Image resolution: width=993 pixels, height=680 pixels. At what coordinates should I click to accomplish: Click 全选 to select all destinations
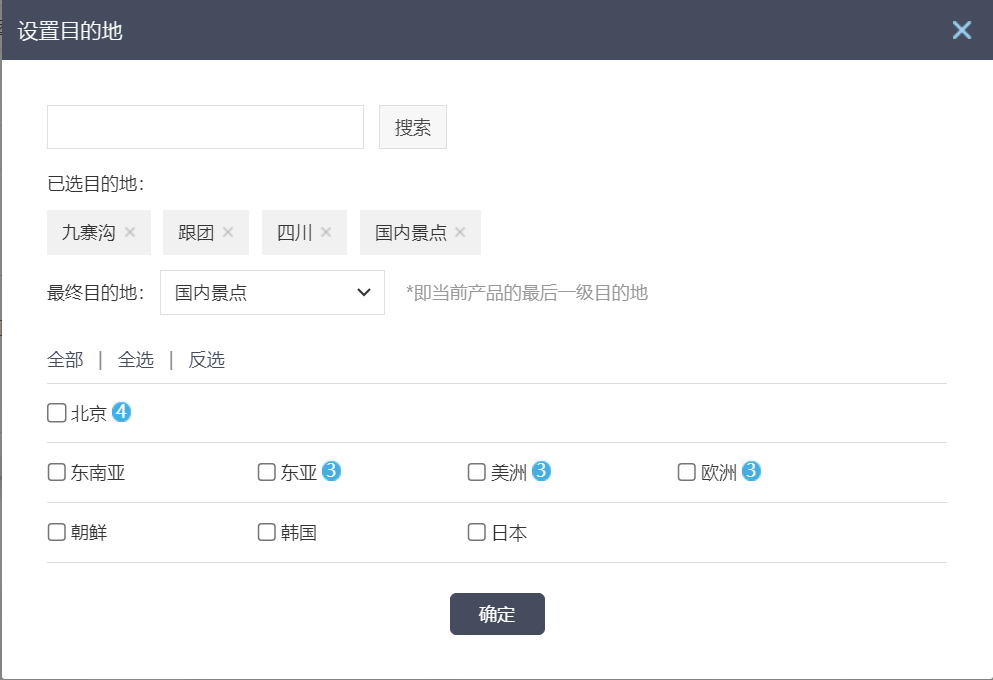coord(136,360)
